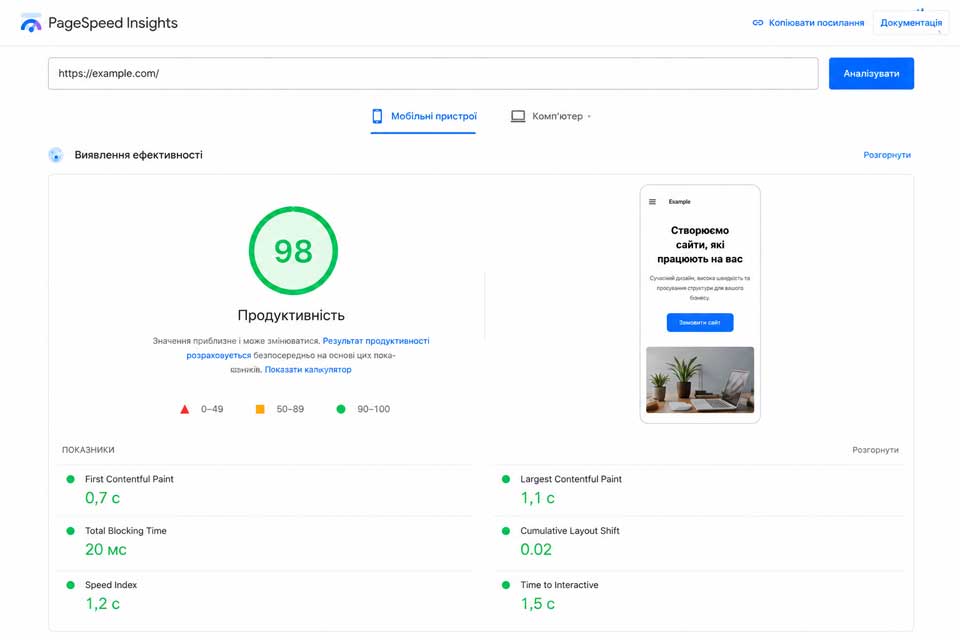Click Largest Contentful Paint value 1,1 с
This screenshot has height=640, width=960.
click(x=538, y=498)
